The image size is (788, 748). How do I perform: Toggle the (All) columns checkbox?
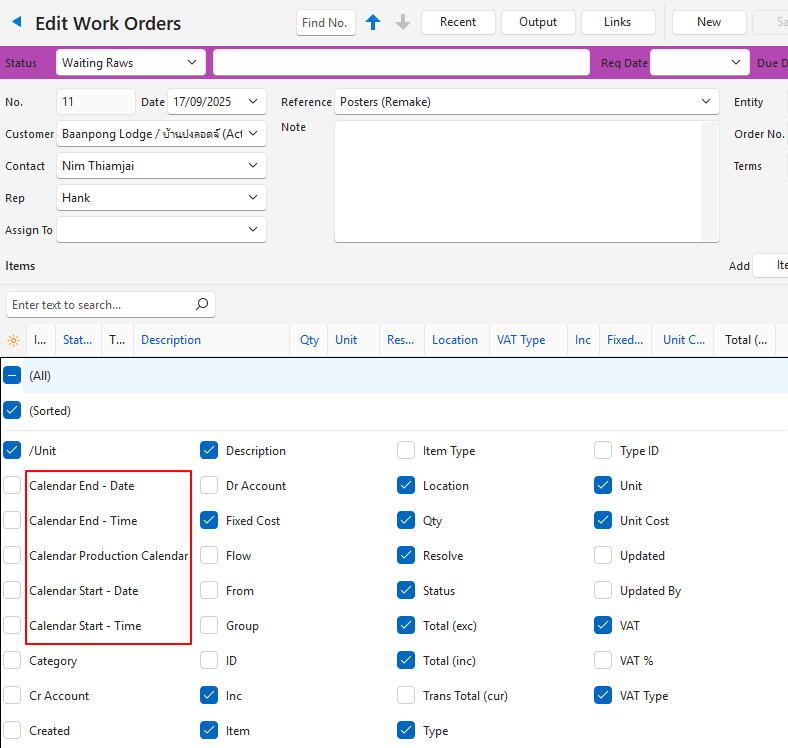[x=12, y=376]
